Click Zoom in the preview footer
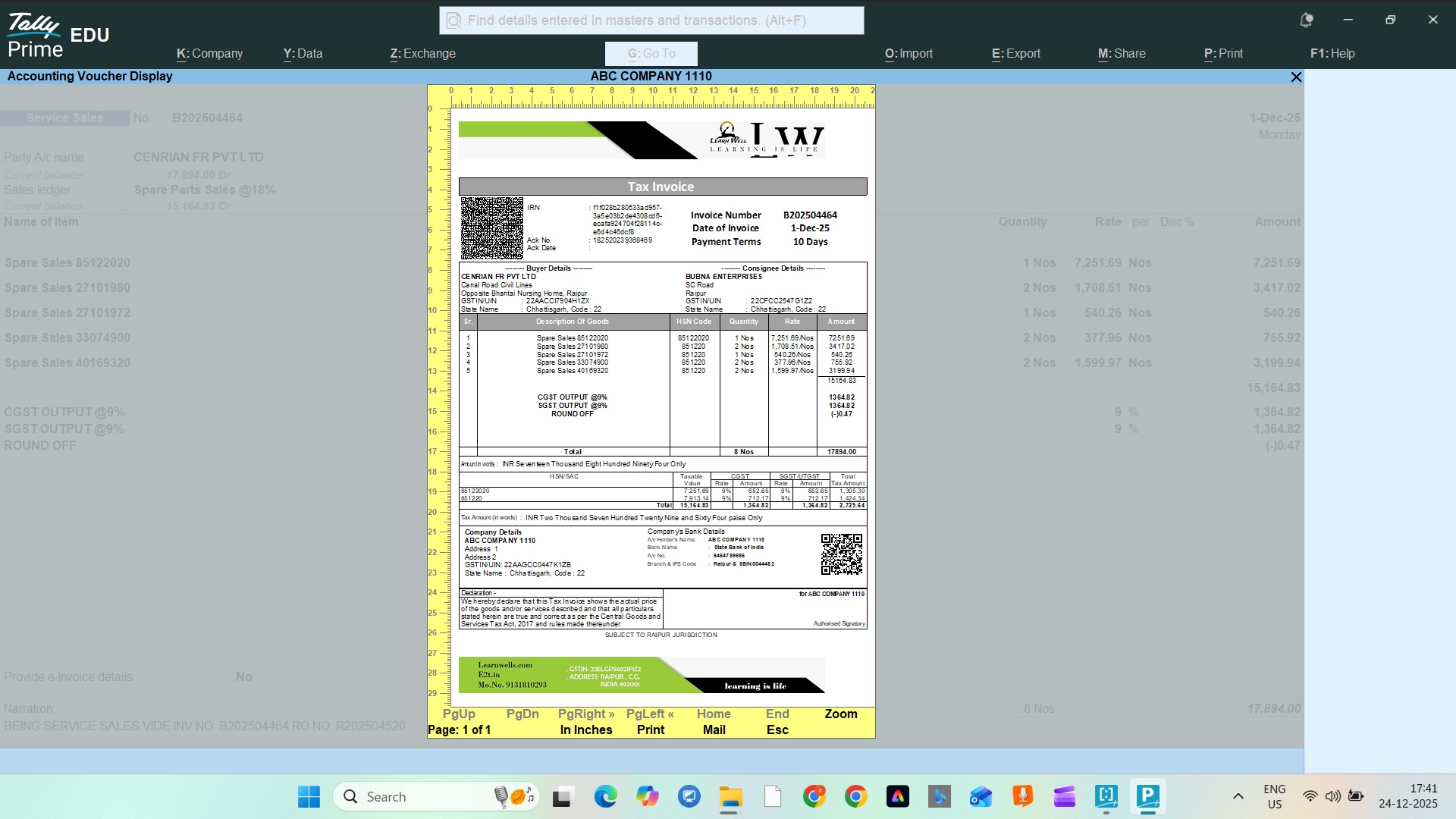This screenshot has width=1456, height=819. (841, 714)
